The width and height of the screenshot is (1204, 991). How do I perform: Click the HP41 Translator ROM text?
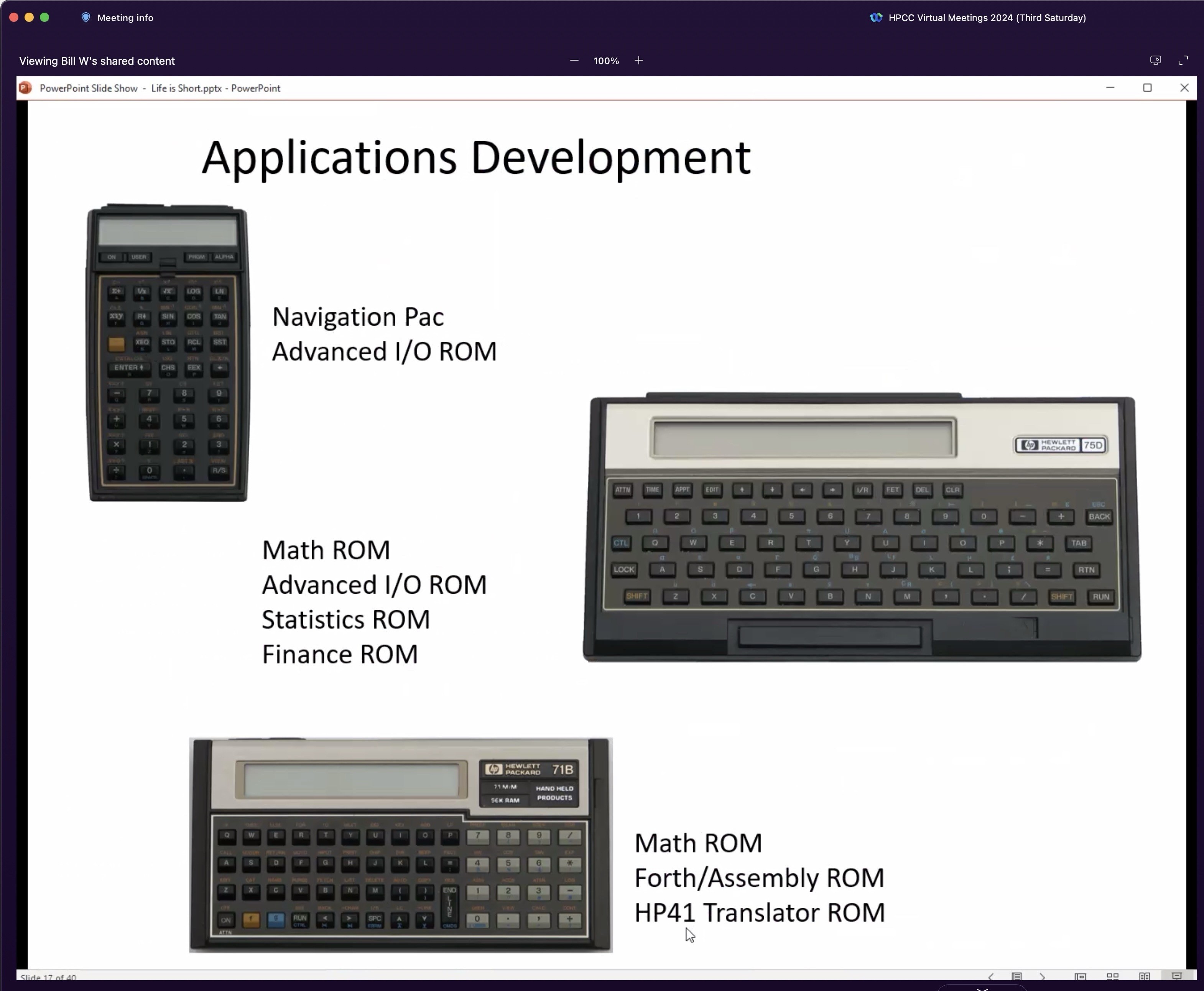point(760,913)
